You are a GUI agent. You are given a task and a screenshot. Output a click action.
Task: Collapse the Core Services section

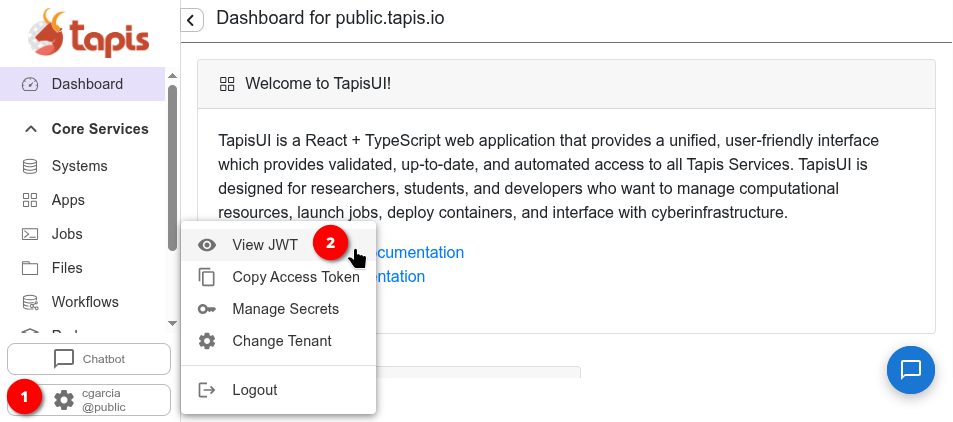click(31, 129)
